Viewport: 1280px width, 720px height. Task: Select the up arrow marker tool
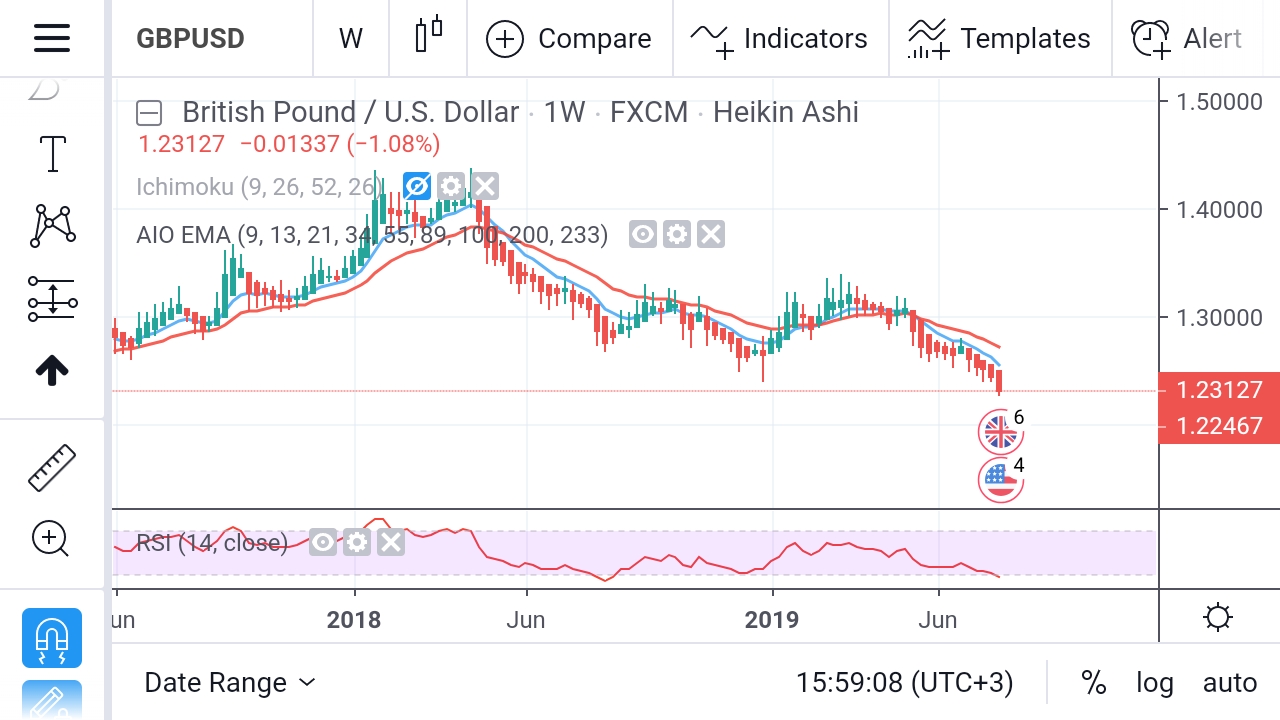click(52, 370)
